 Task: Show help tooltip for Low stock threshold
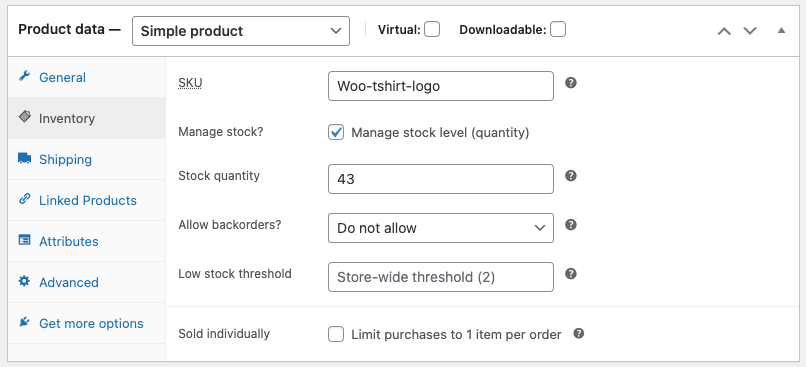[x=571, y=273]
